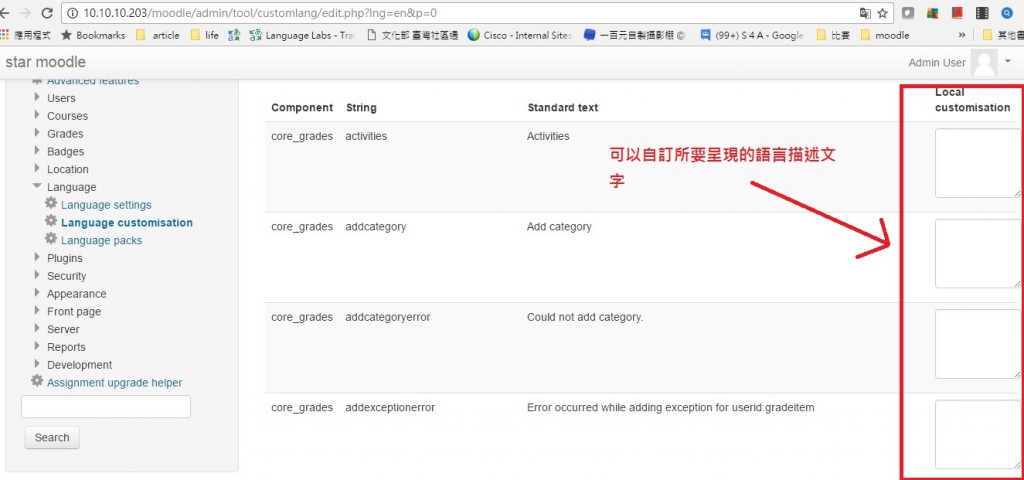
Task: Click the Admin User avatar picture
Action: pyautogui.click(x=984, y=63)
